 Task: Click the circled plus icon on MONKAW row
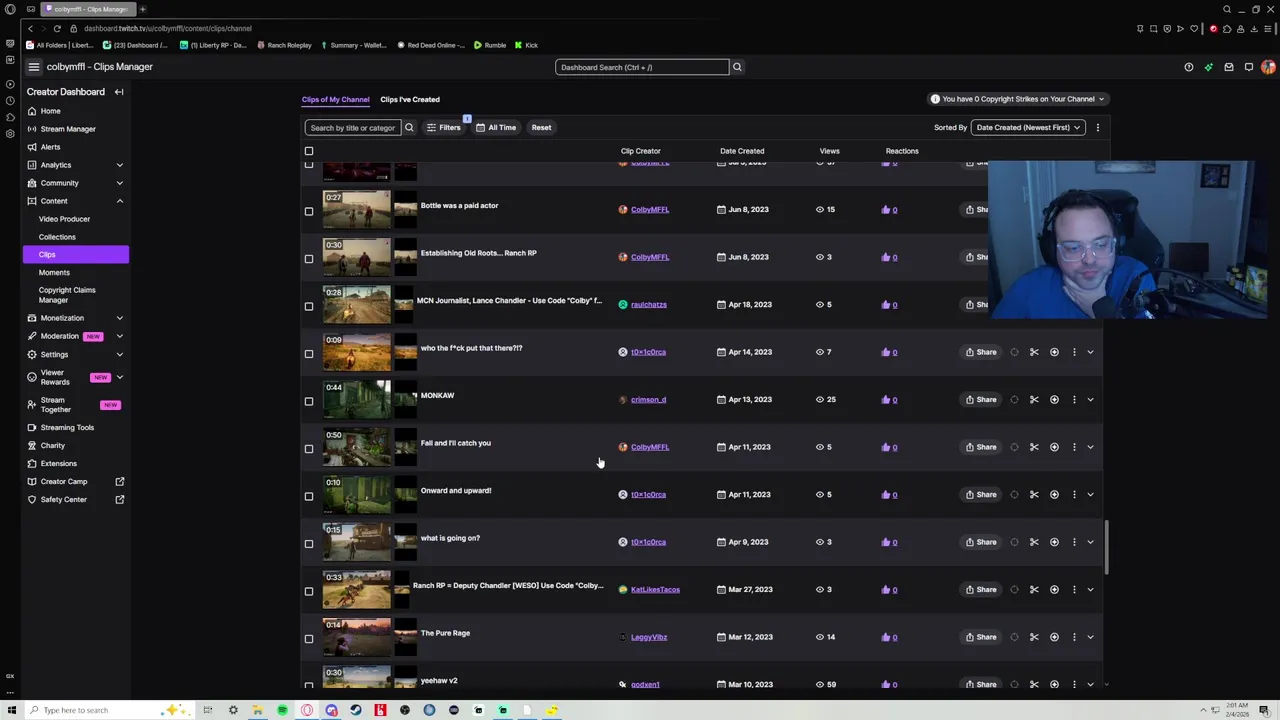(1054, 399)
